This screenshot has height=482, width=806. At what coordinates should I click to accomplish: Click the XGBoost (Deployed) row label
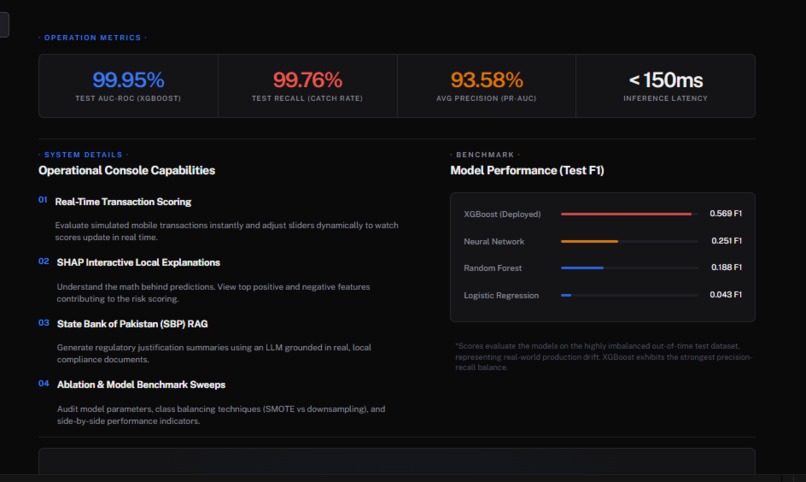click(502, 214)
